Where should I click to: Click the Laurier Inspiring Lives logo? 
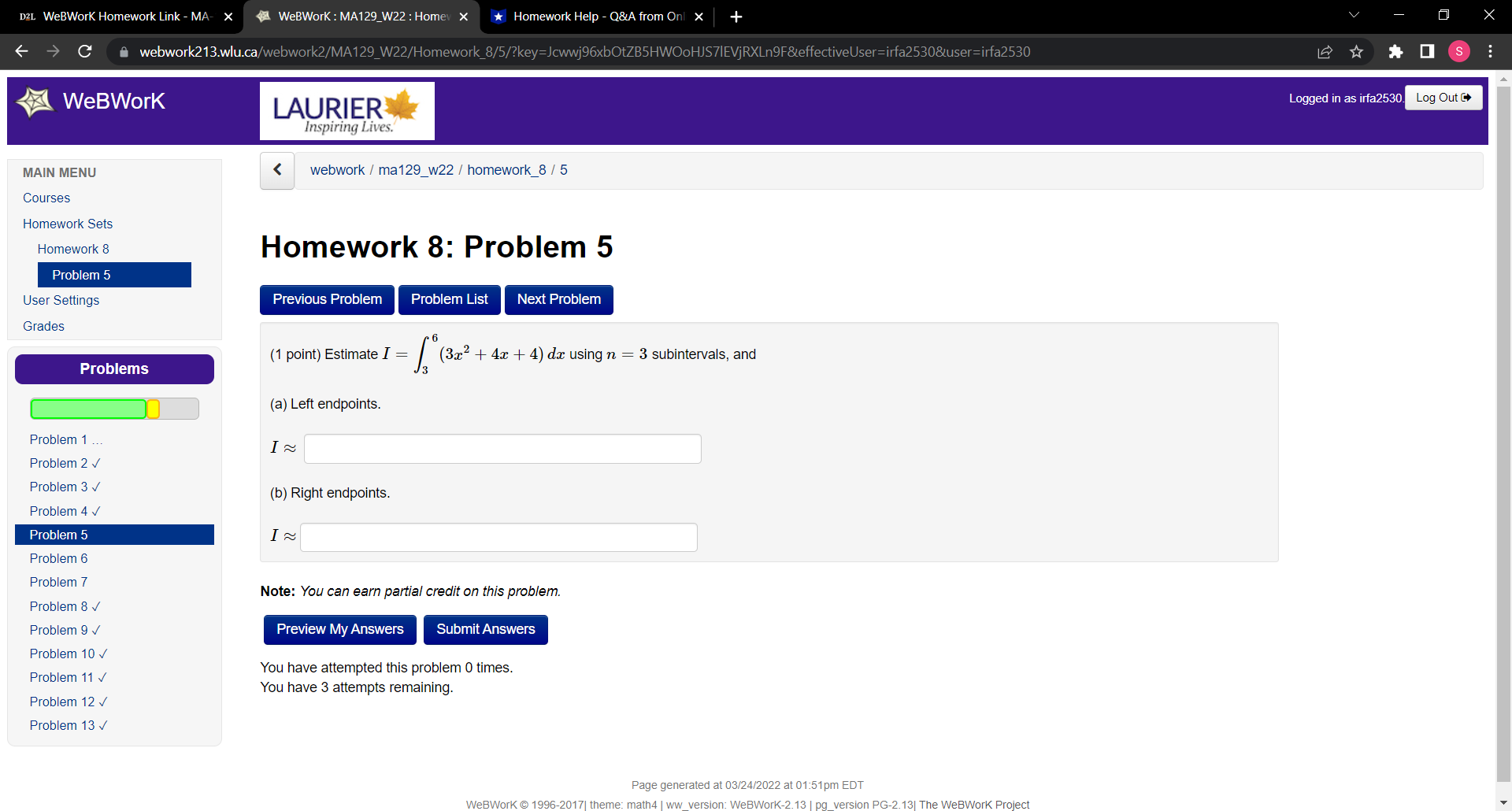(x=346, y=110)
